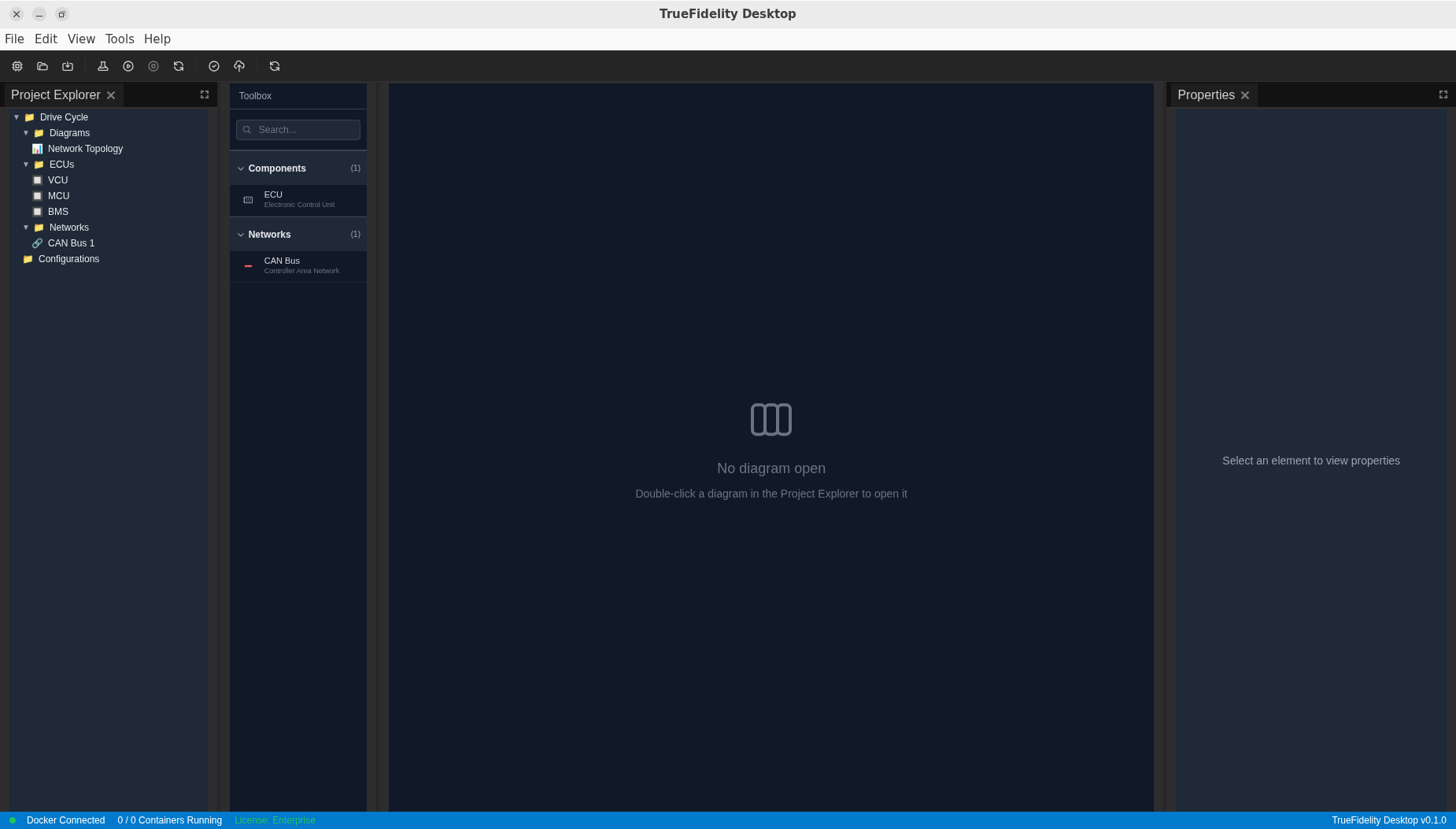Select the MCU tree item
The image size is (1456, 829).
click(x=58, y=196)
